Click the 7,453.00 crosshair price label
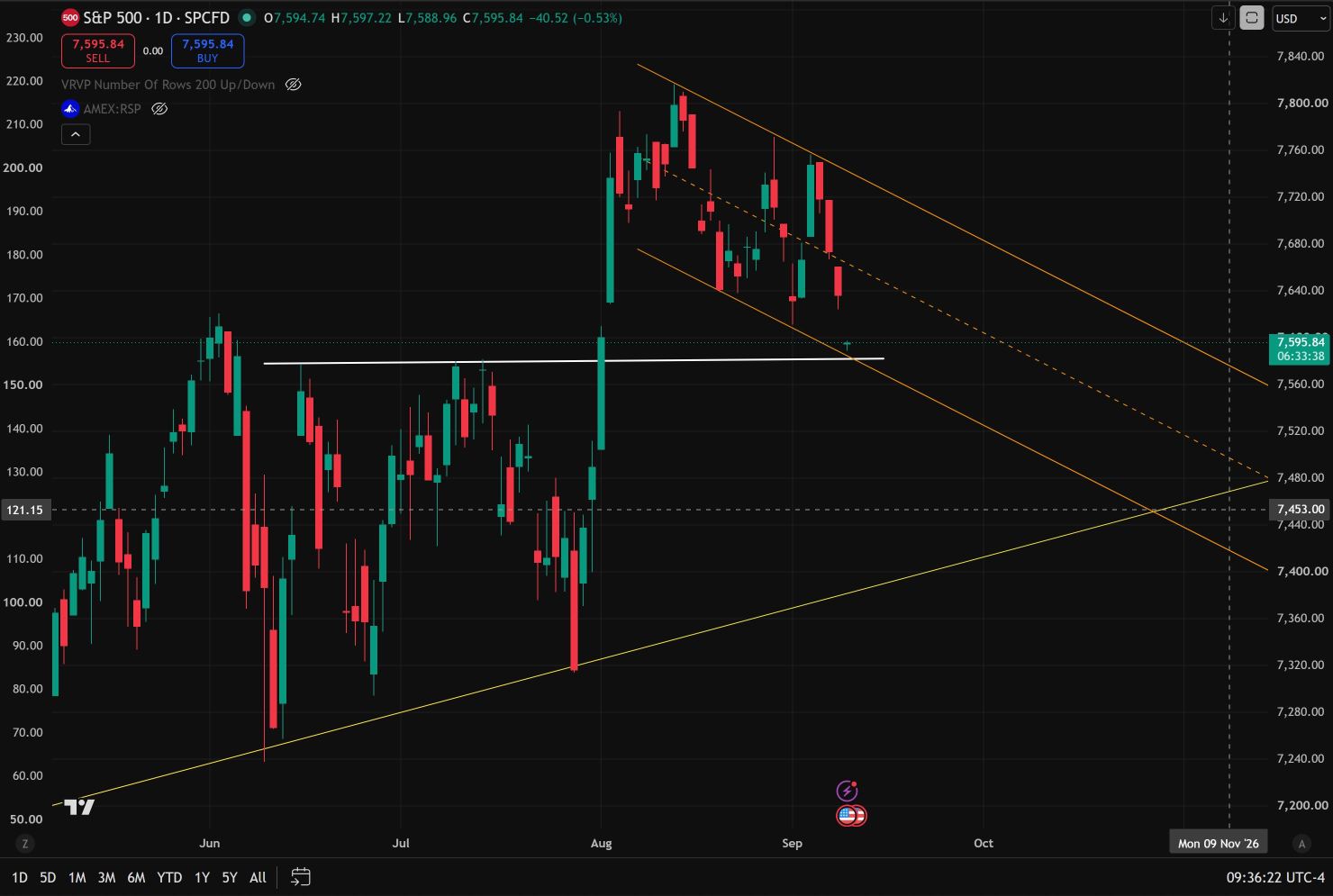1333x896 pixels. [x=1299, y=510]
